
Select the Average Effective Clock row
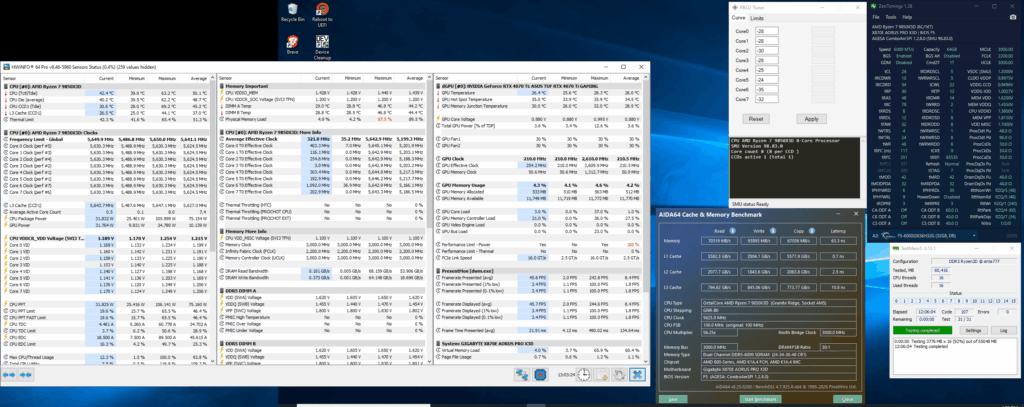322,138
